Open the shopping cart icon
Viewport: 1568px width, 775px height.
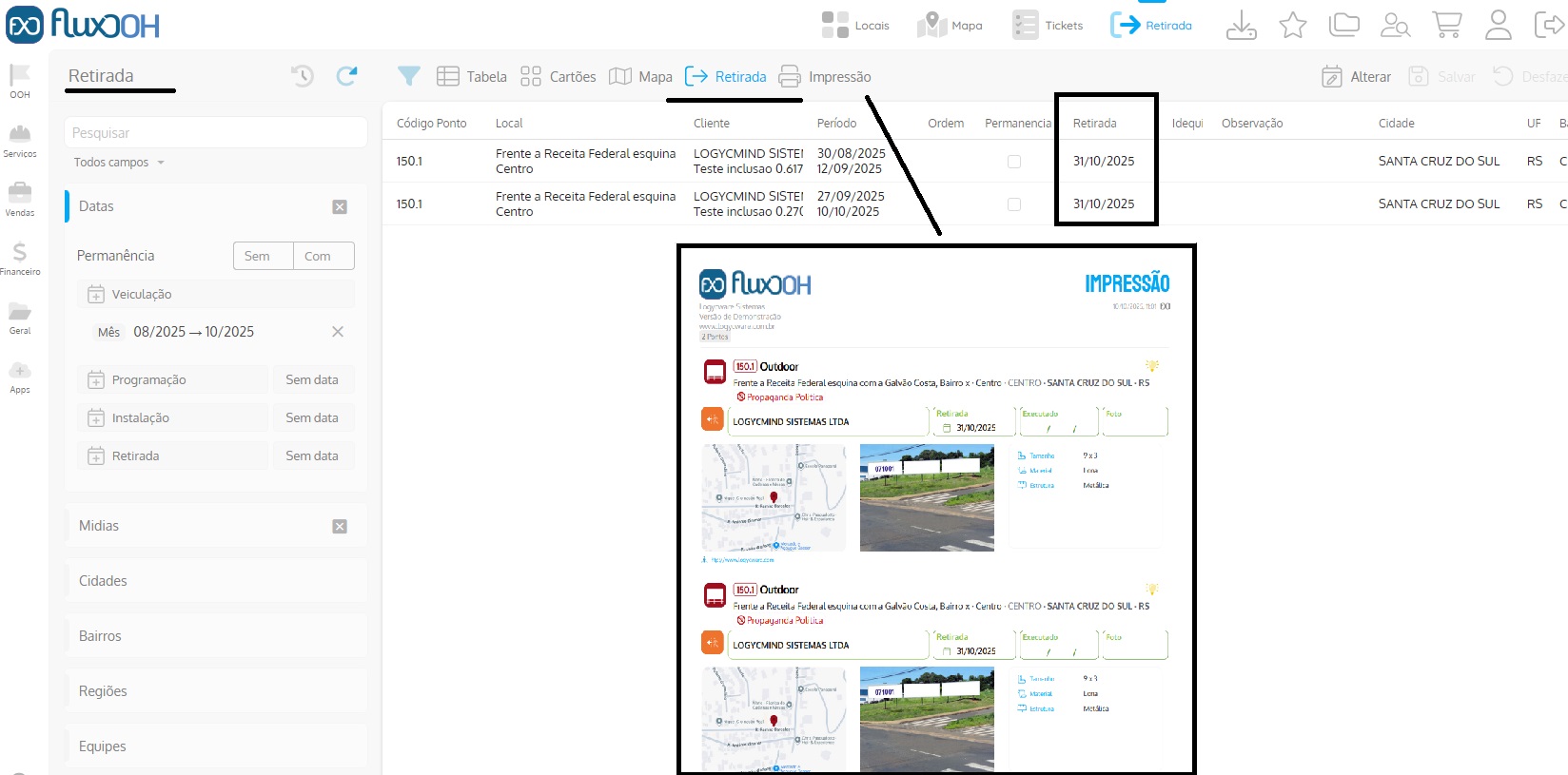[x=1446, y=25]
